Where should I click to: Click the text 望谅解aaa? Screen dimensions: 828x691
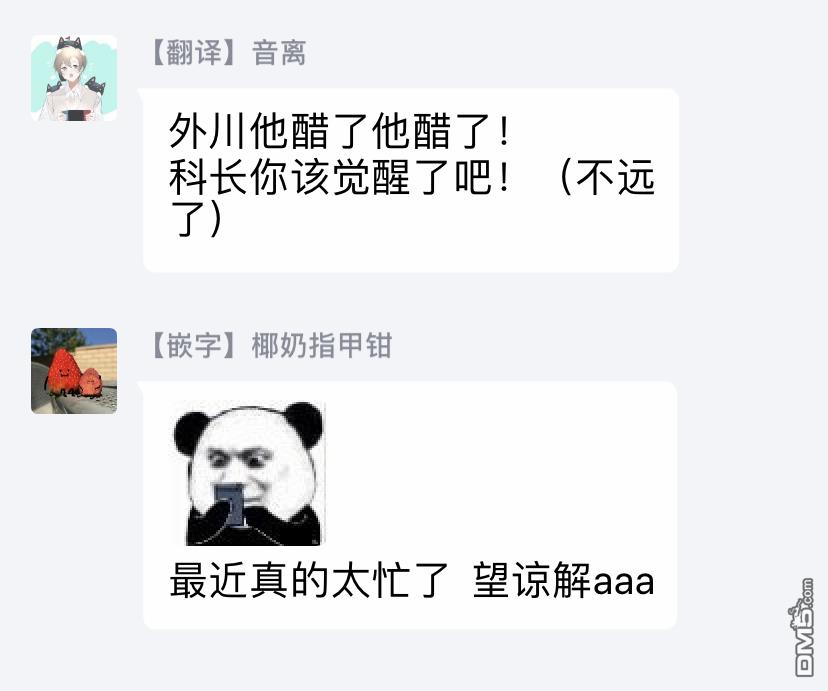click(x=563, y=580)
